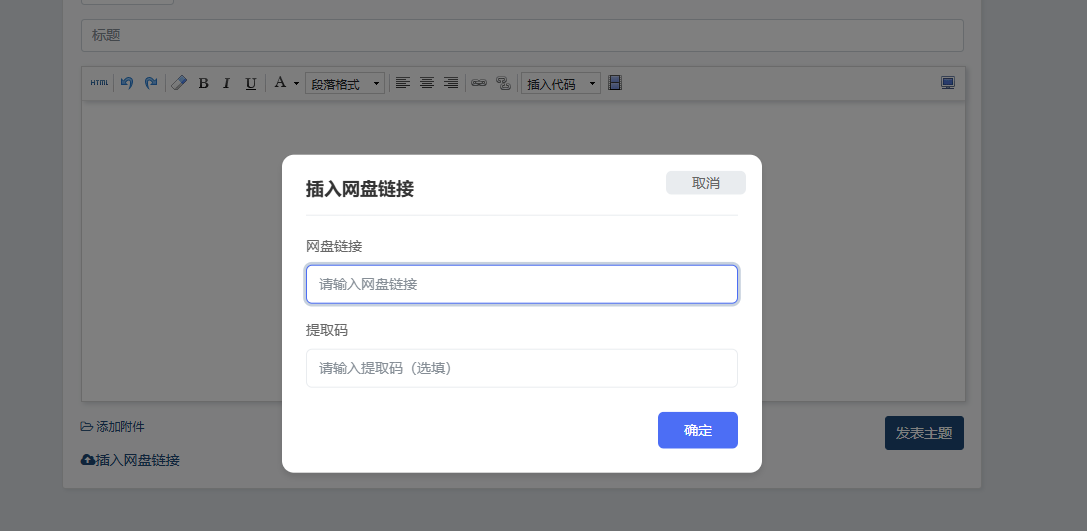This screenshot has width=1087, height=531.
Task: Click the 网盘链接 field label
Action: coord(334,246)
